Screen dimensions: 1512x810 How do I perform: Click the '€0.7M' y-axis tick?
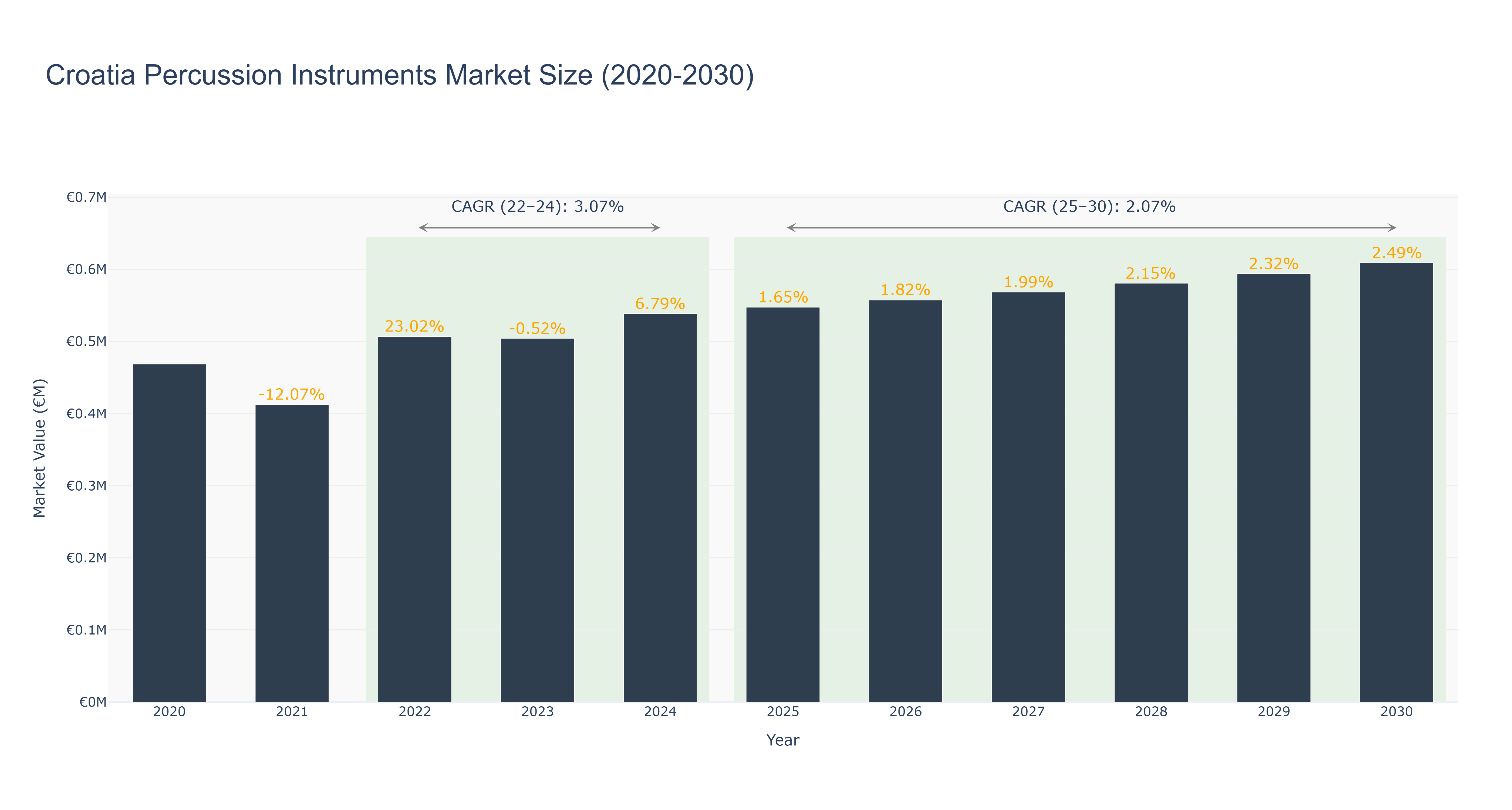click(86, 197)
